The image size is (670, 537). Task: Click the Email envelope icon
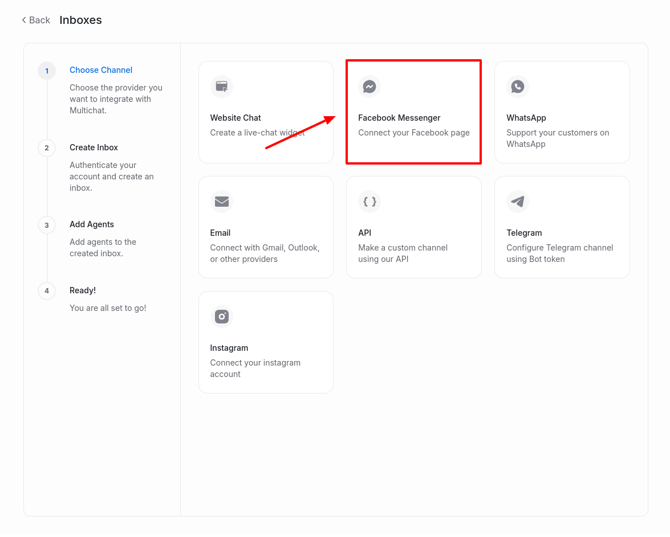tap(222, 202)
